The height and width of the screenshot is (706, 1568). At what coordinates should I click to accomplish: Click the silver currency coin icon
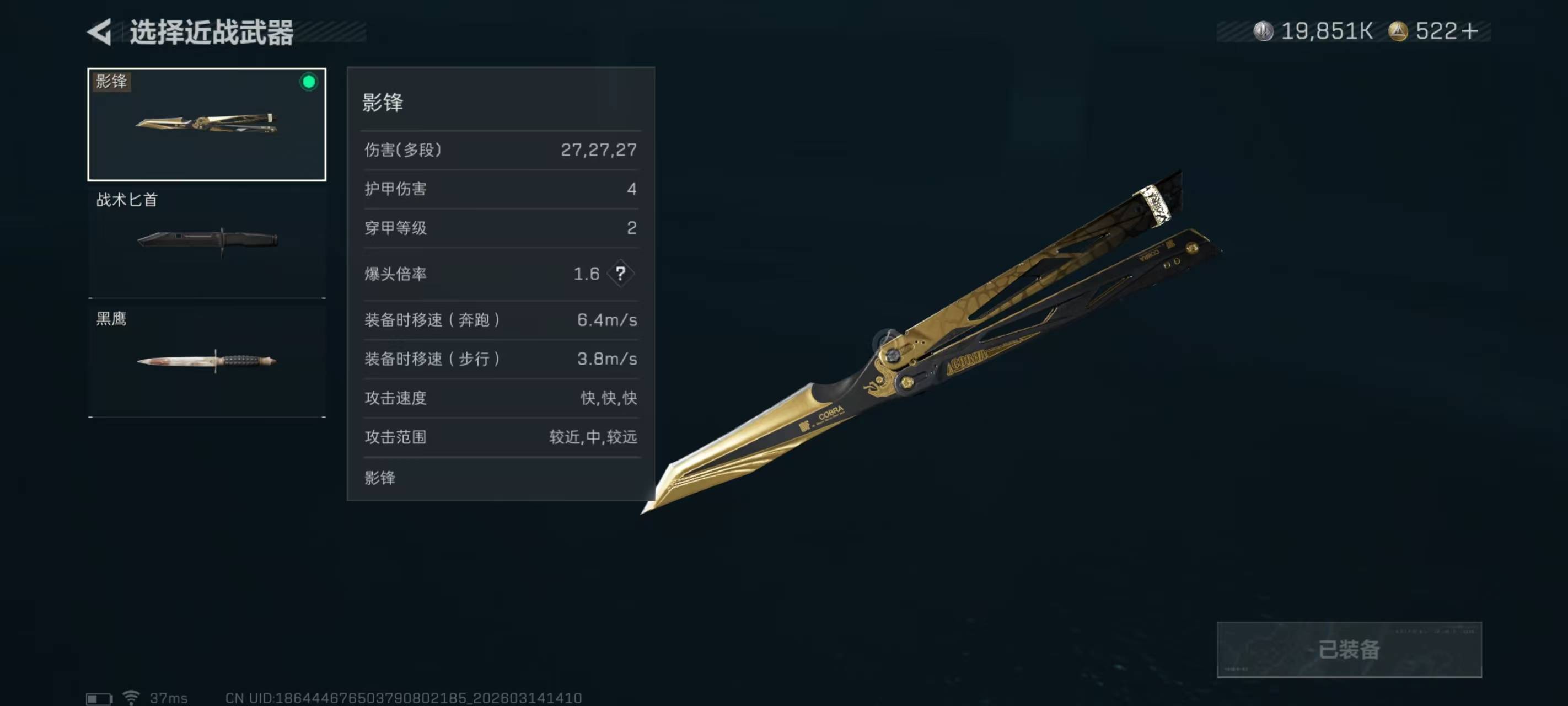pos(1263,31)
